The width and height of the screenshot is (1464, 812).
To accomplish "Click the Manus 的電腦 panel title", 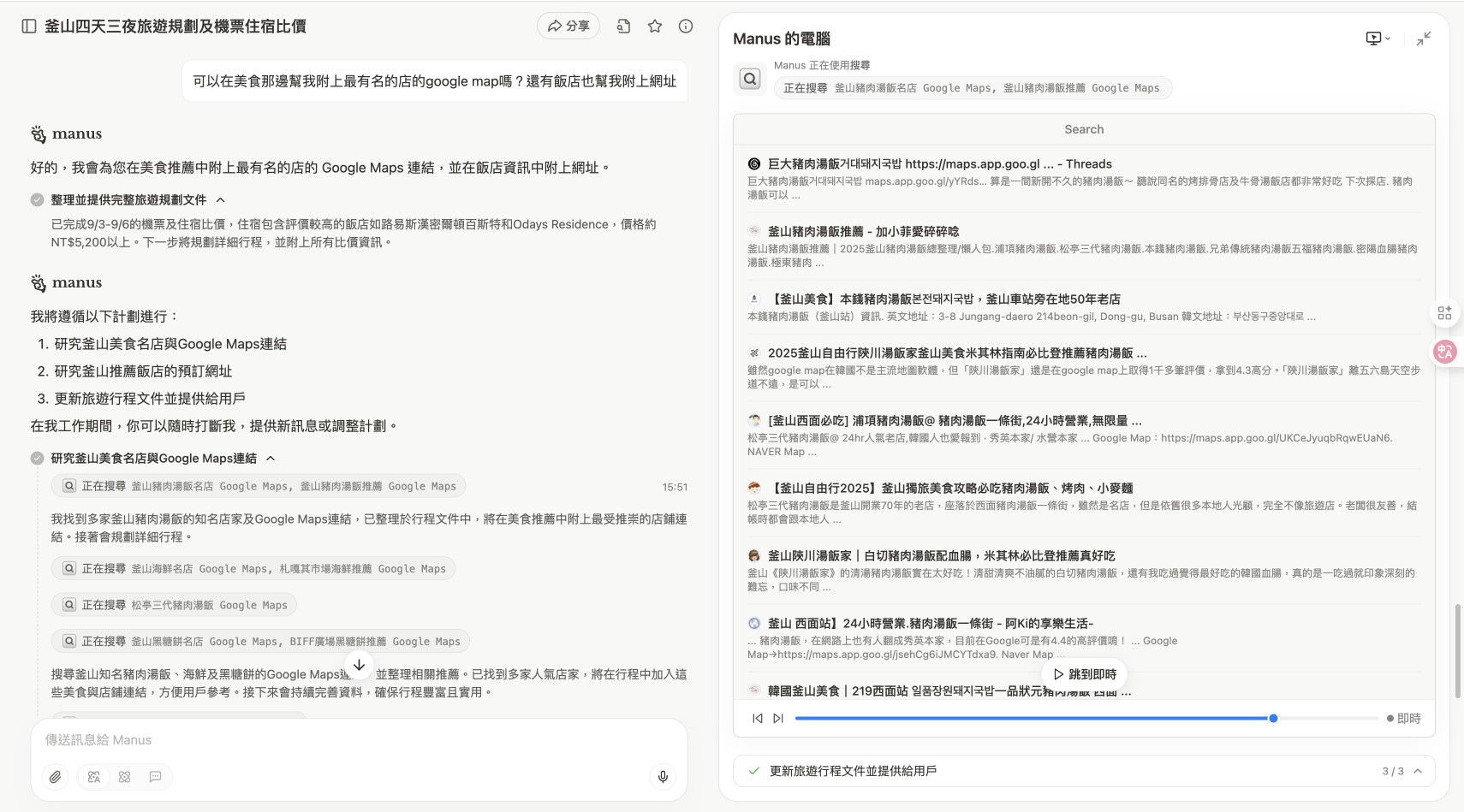I will tap(782, 39).
